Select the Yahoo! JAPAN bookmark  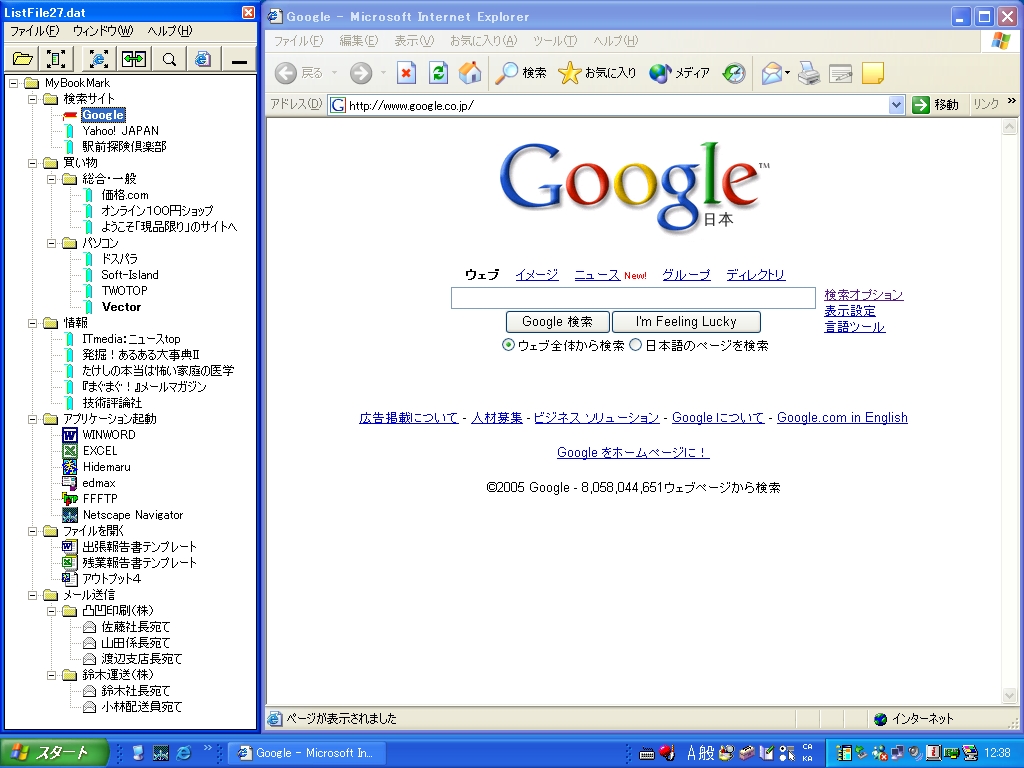120,131
